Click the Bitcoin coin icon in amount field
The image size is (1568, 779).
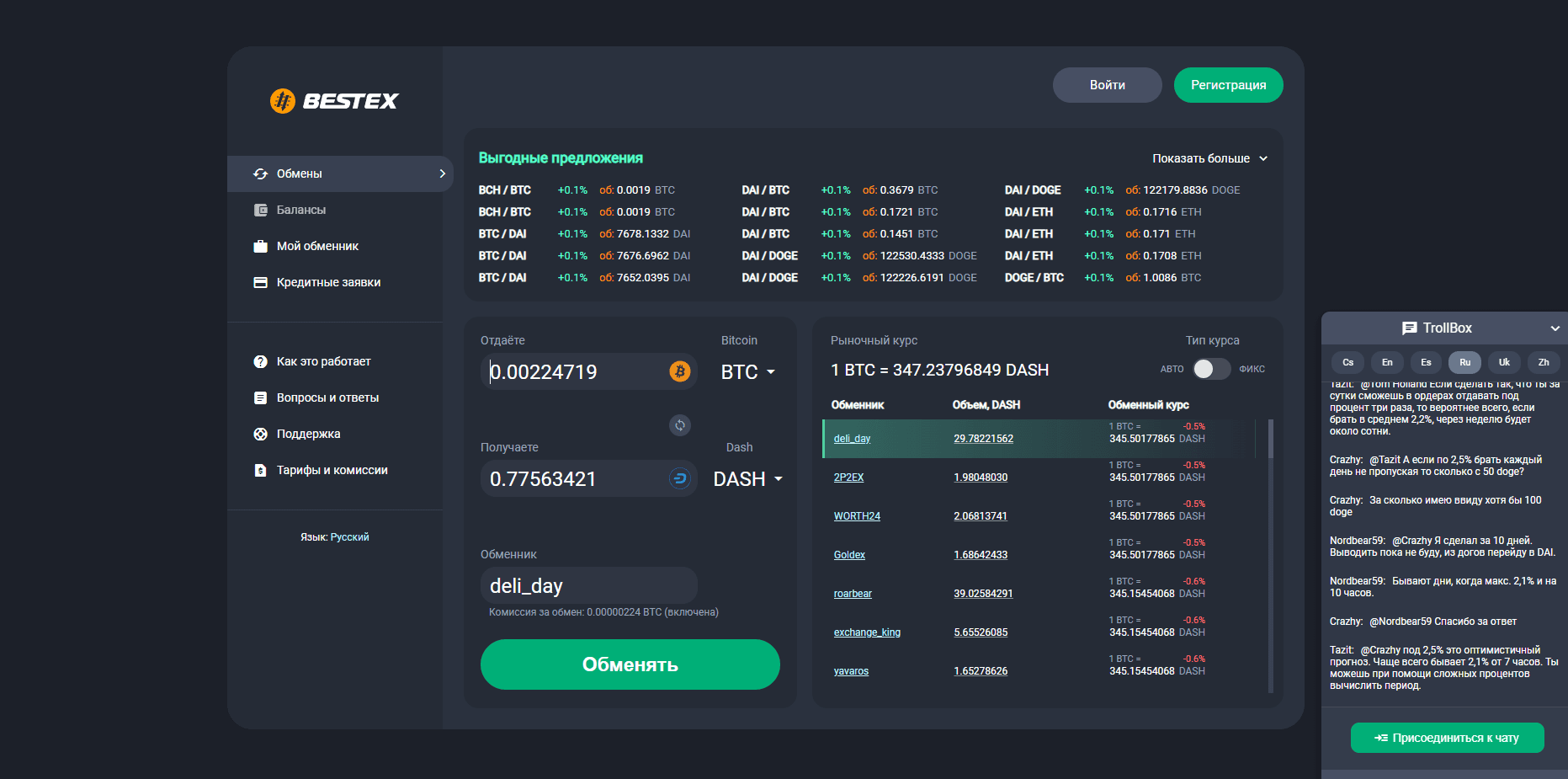click(680, 371)
